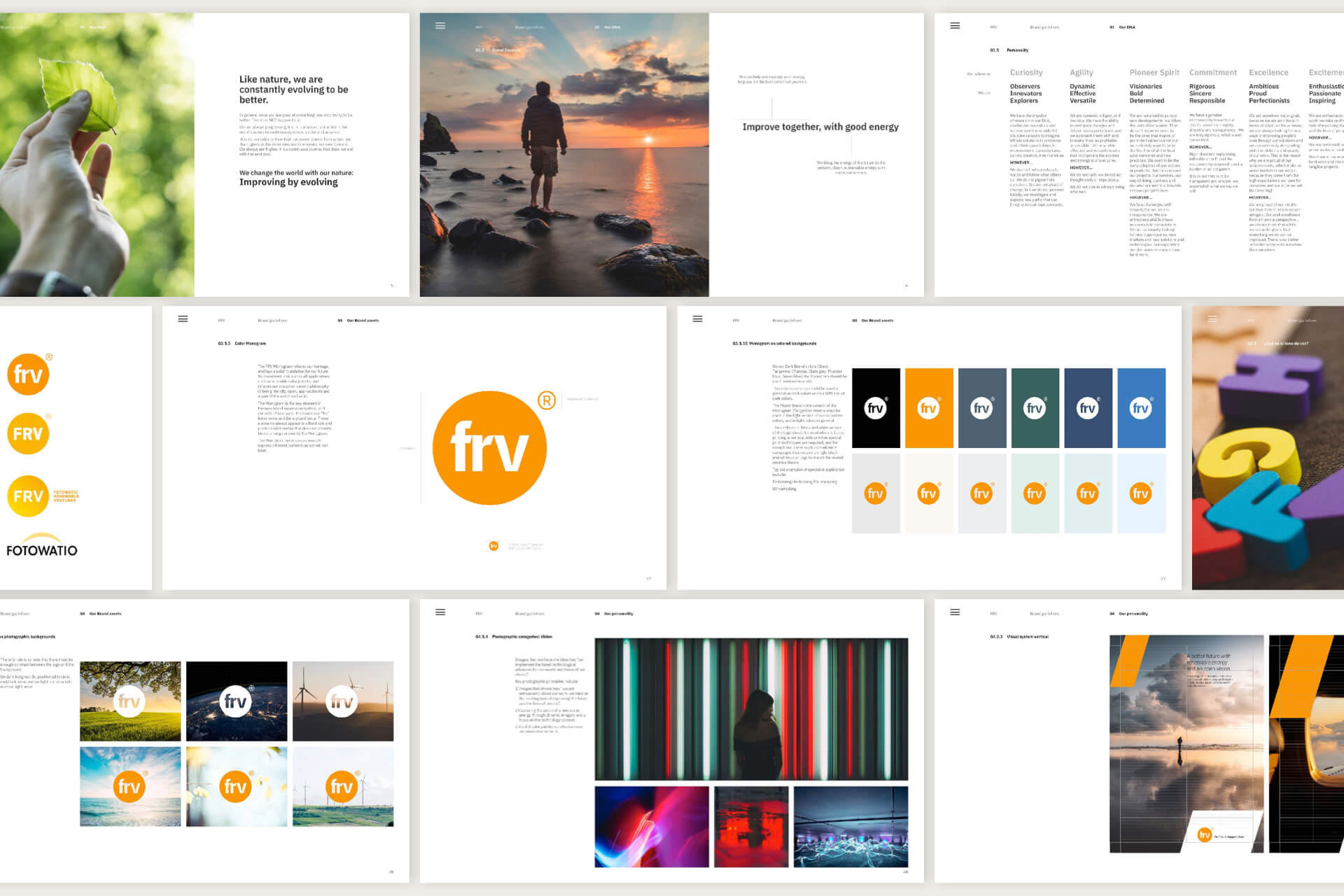Open the blurred flowers photo with orange logo
The image size is (1344, 896).
237,787
